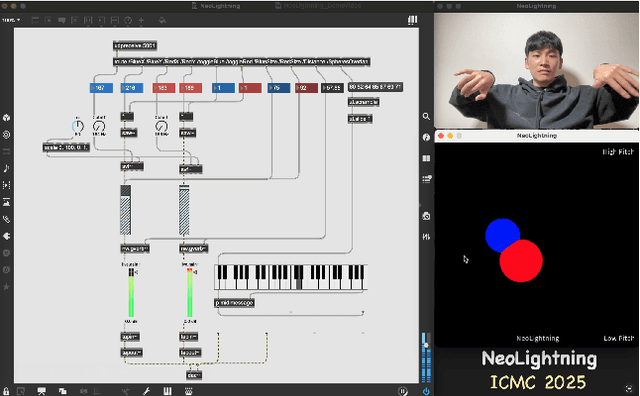Viewport: 640px width, 396px height.
Task: Click the NeoLightning_DemoVideo title bar tab
Action: point(318,6)
